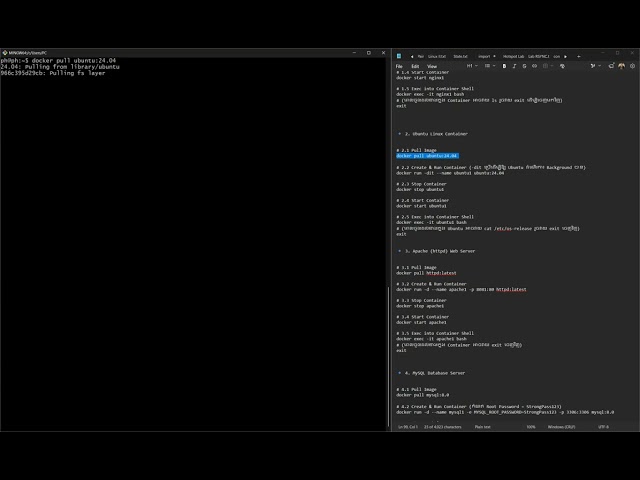The image size is (640, 480).
Task: Click '# 3.1 Pull Image' comment line
Action: tap(416, 267)
